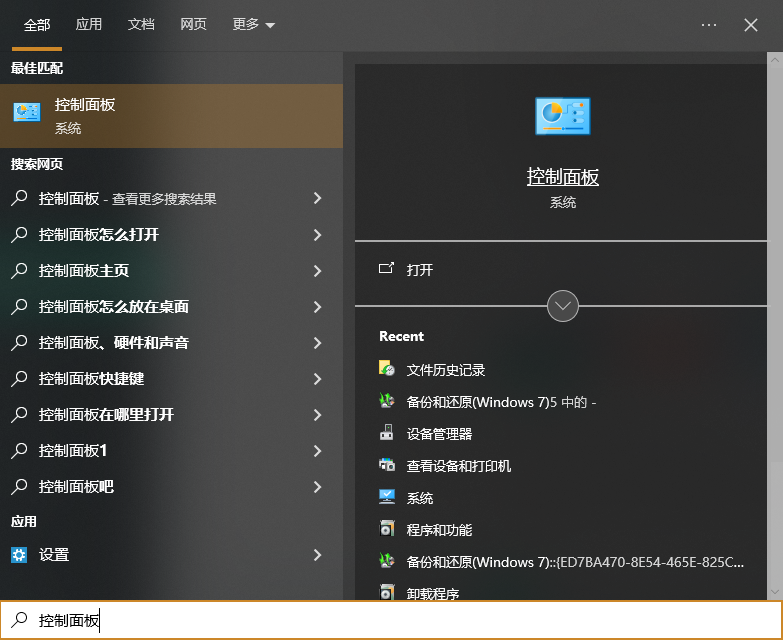
Task: Click the 查看设备和打印机 icon
Action: pyautogui.click(x=387, y=465)
